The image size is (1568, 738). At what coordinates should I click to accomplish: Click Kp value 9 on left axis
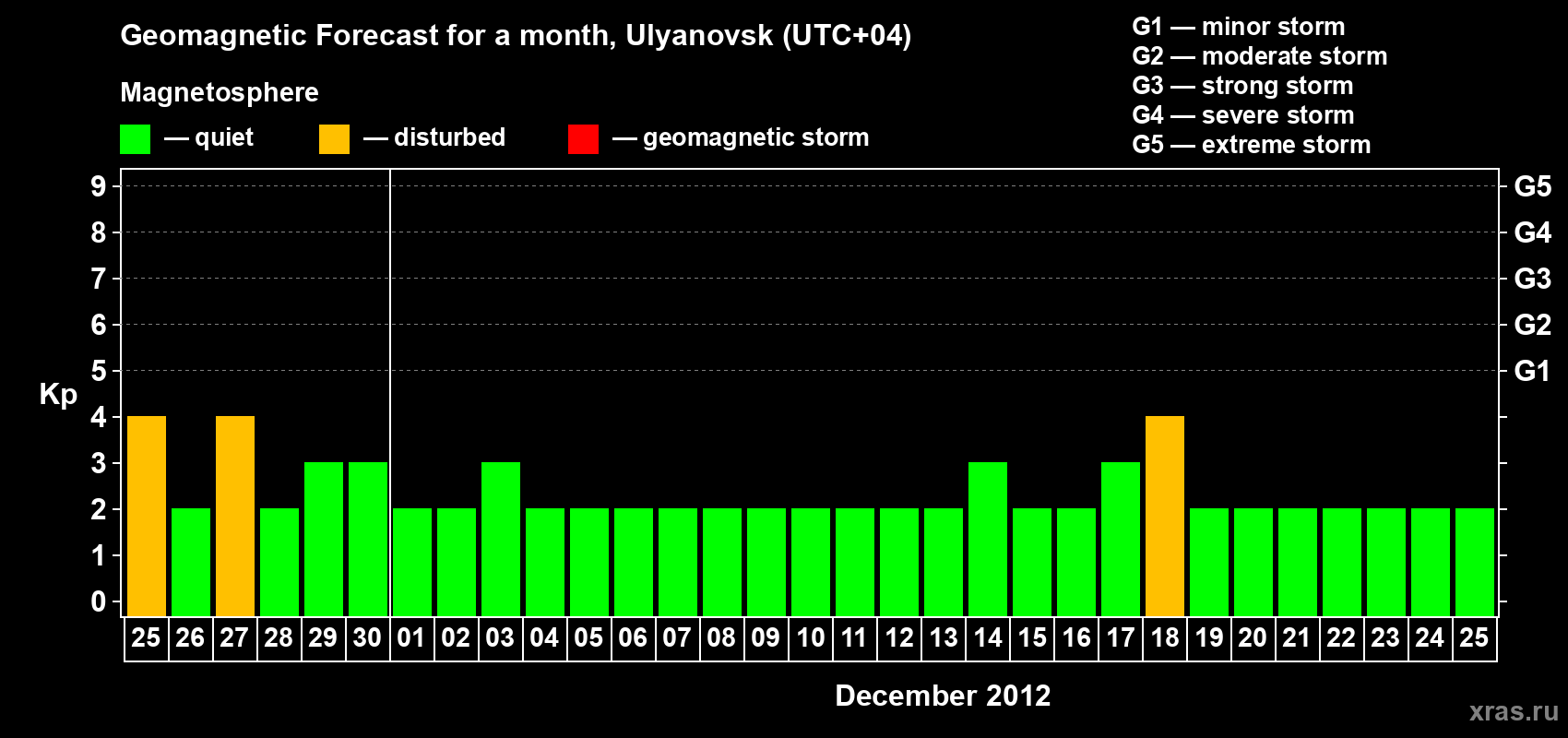click(99, 186)
